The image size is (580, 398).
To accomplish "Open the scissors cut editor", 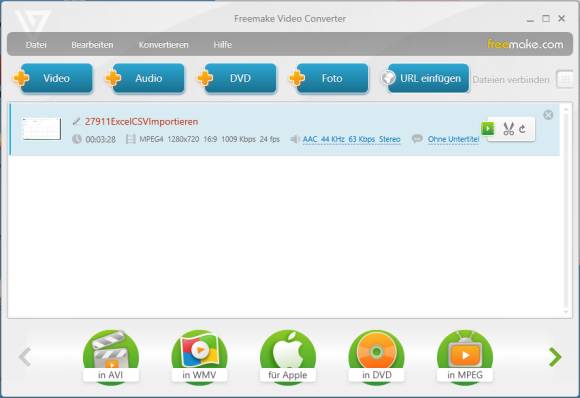I will (509, 129).
